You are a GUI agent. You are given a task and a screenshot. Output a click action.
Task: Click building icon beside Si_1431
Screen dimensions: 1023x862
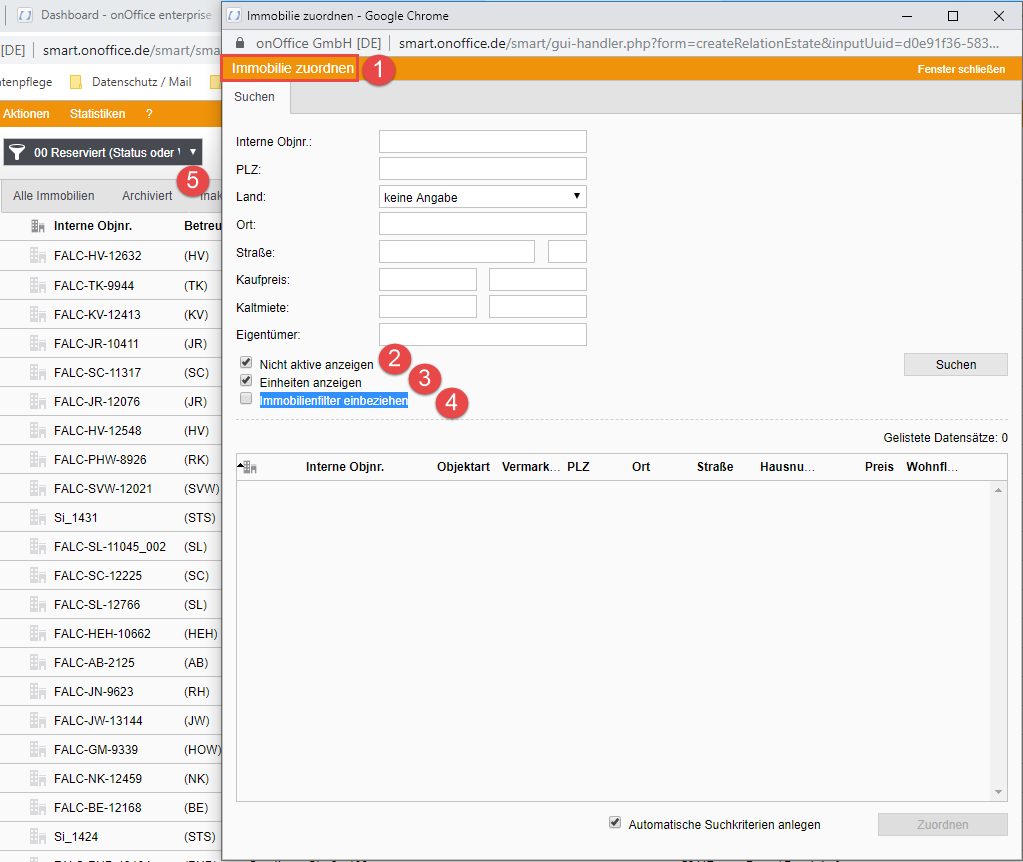point(38,518)
